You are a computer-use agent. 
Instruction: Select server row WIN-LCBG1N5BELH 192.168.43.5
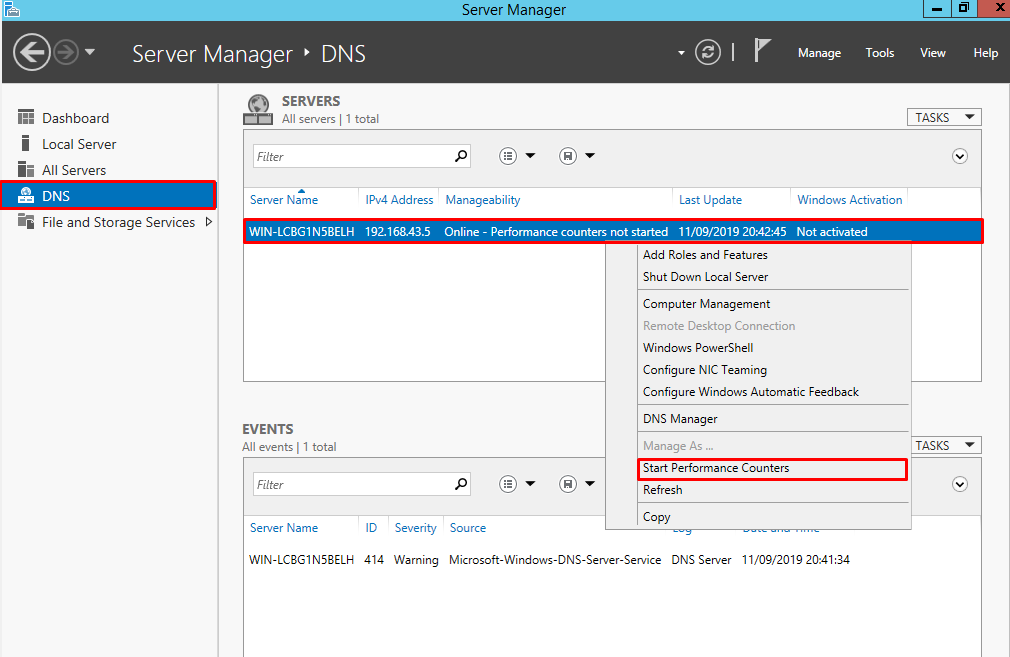click(613, 231)
